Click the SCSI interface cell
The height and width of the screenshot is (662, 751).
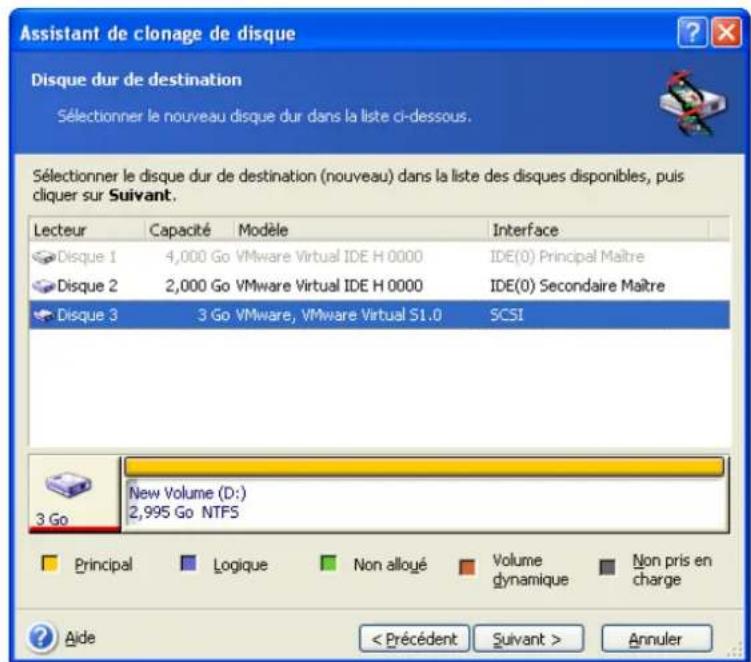pyautogui.click(x=506, y=315)
